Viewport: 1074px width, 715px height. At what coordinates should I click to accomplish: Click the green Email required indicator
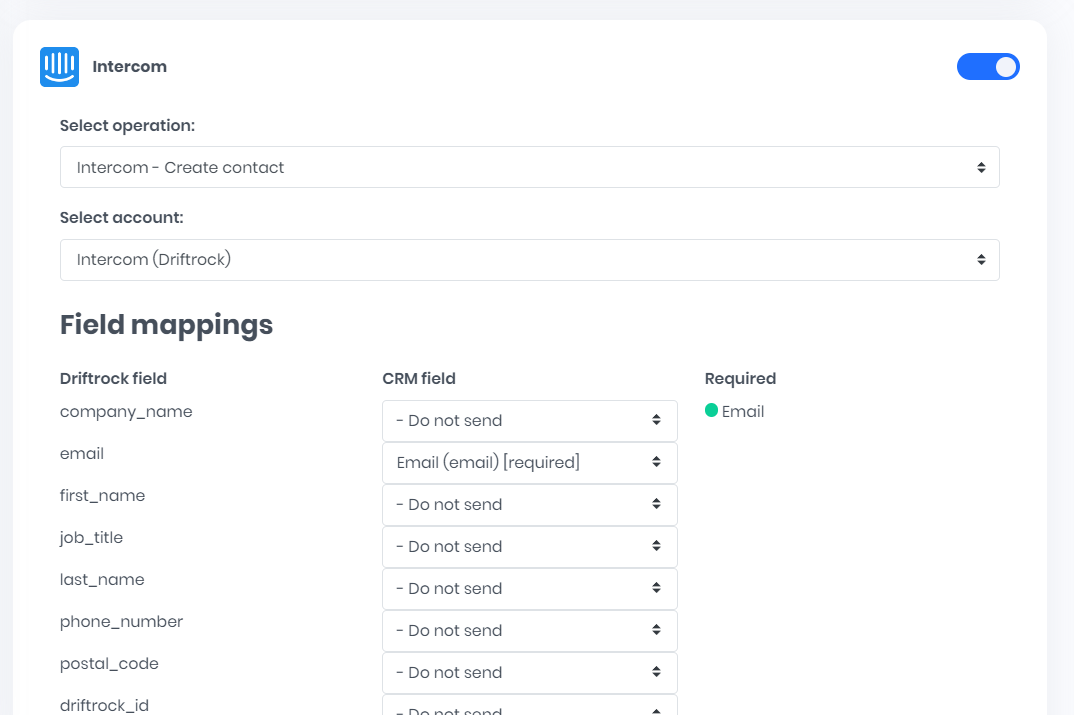712,410
